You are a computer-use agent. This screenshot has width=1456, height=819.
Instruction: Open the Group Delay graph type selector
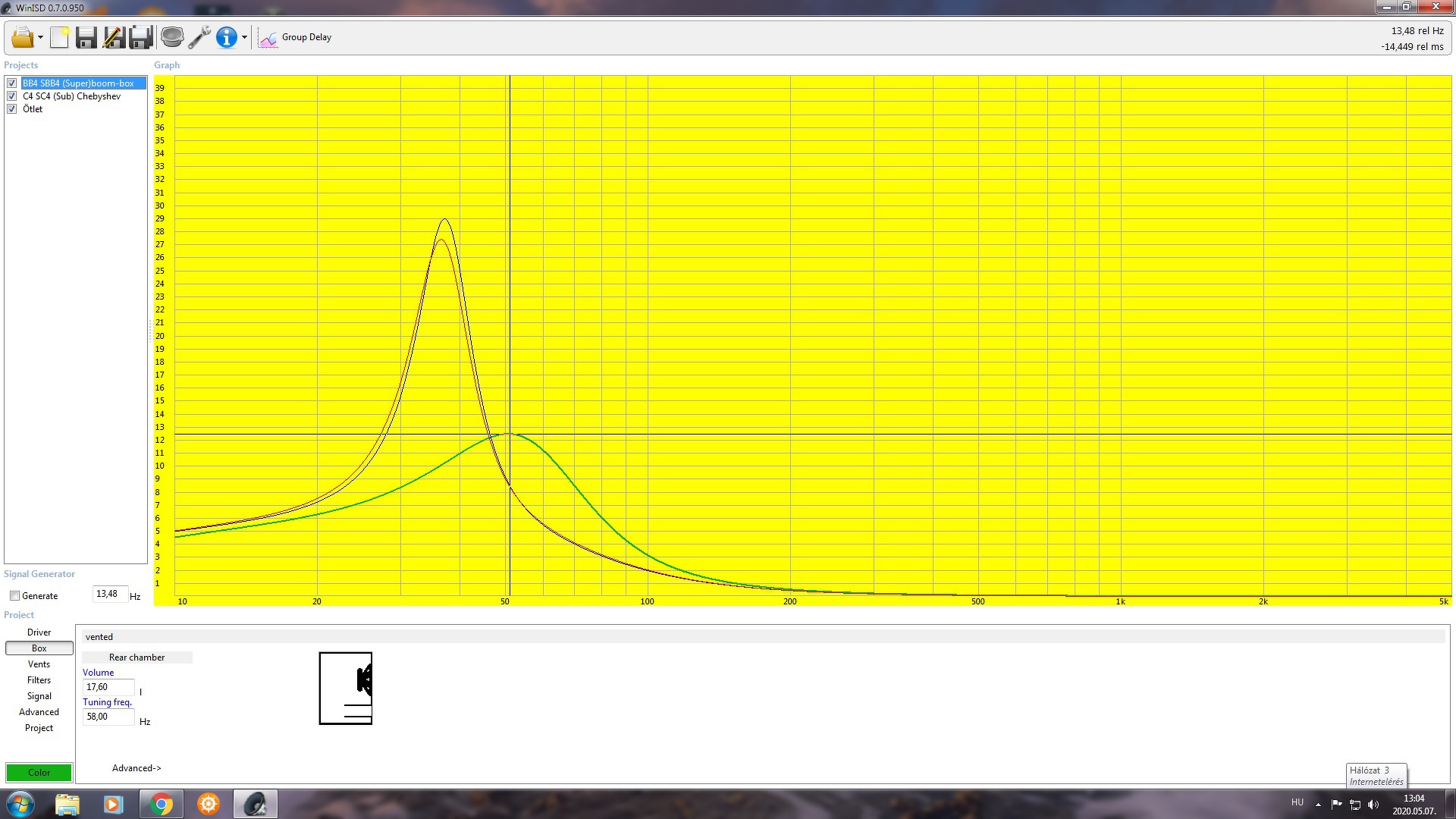[297, 37]
